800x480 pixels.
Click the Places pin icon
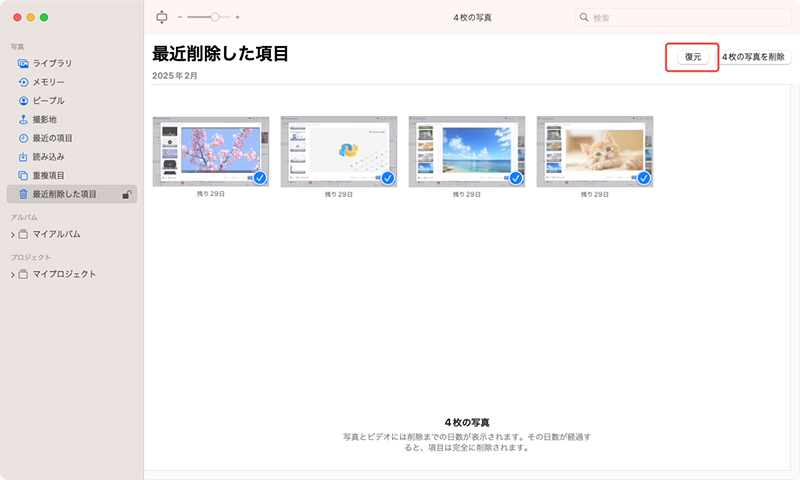pyautogui.click(x=23, y=119)
